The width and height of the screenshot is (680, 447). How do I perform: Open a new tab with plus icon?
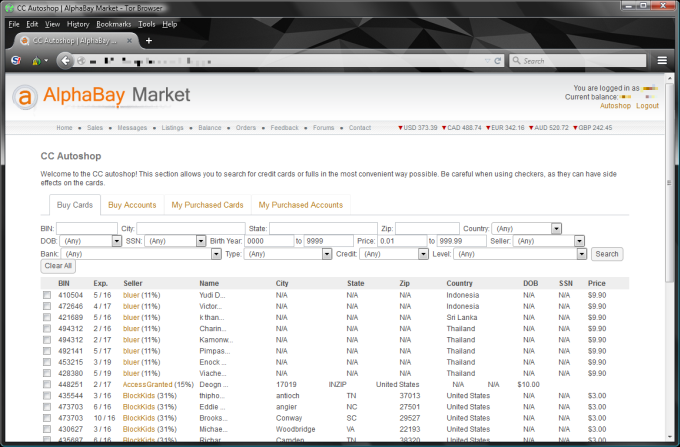149,40
